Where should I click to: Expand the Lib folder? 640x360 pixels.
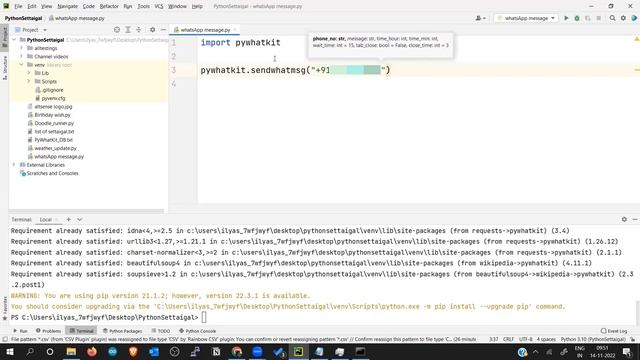(x=29, y=73)
